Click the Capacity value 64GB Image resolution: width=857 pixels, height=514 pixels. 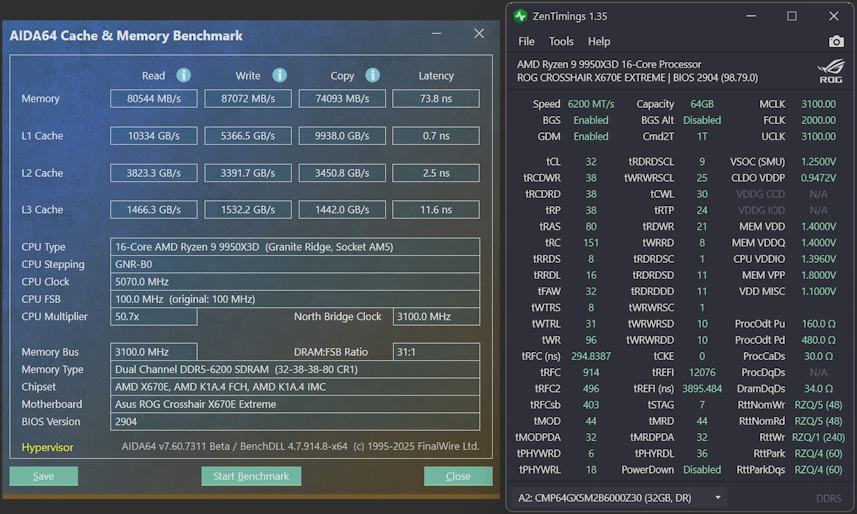point(702,104)
